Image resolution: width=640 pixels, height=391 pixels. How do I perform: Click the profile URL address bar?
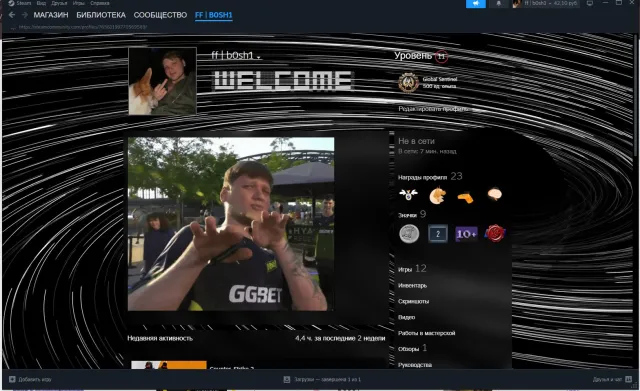click(83, 27)
